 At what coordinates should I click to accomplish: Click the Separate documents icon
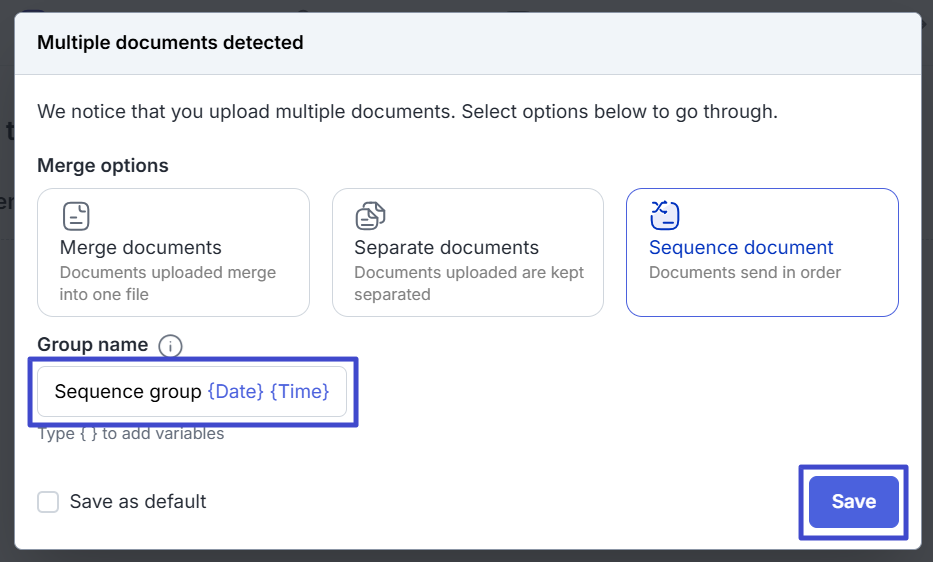click(370, 216)
